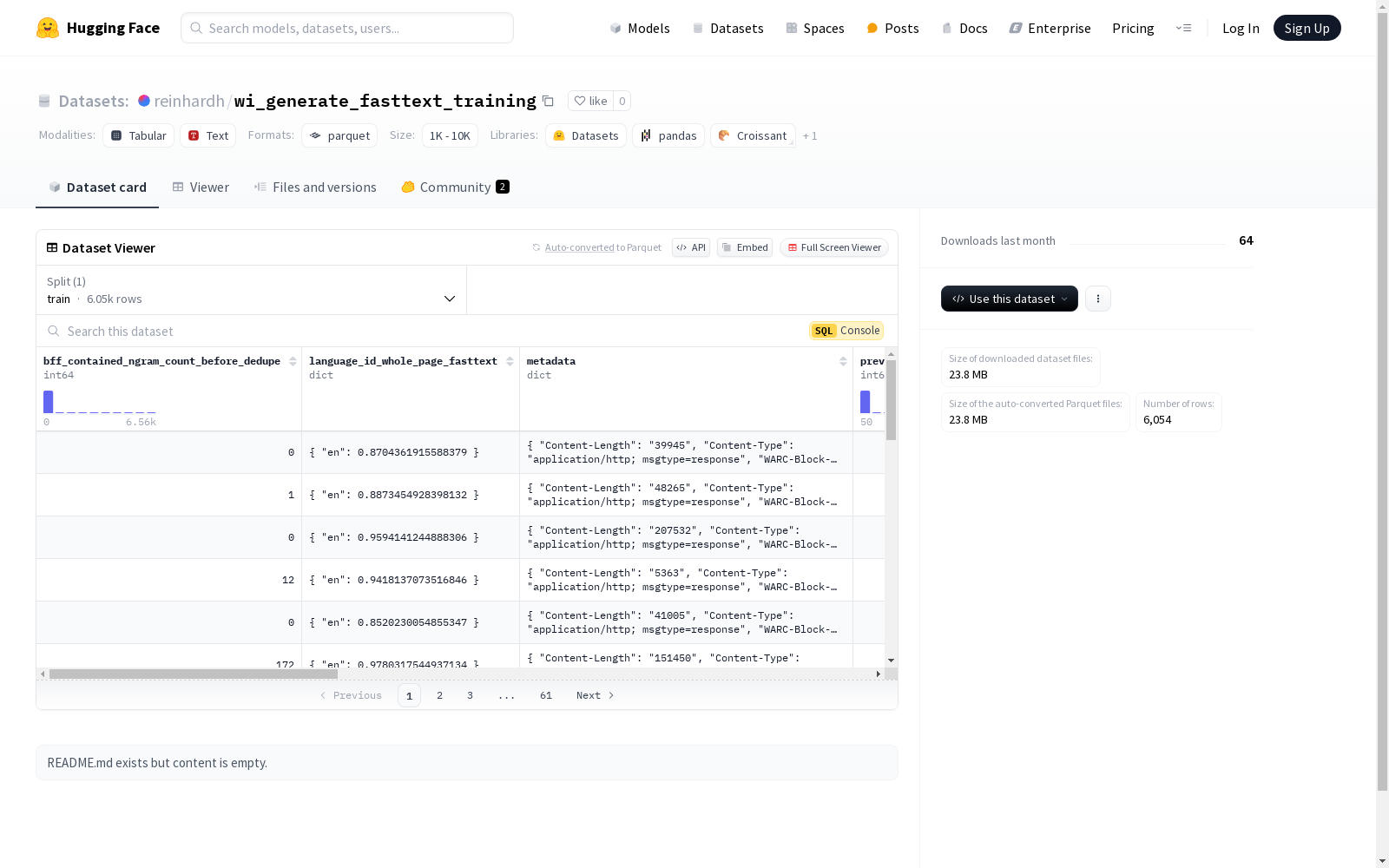Viewport: 1389px width, 868px height.
Task: Click the table vertical scrollbar thumb
Action: 891,400
